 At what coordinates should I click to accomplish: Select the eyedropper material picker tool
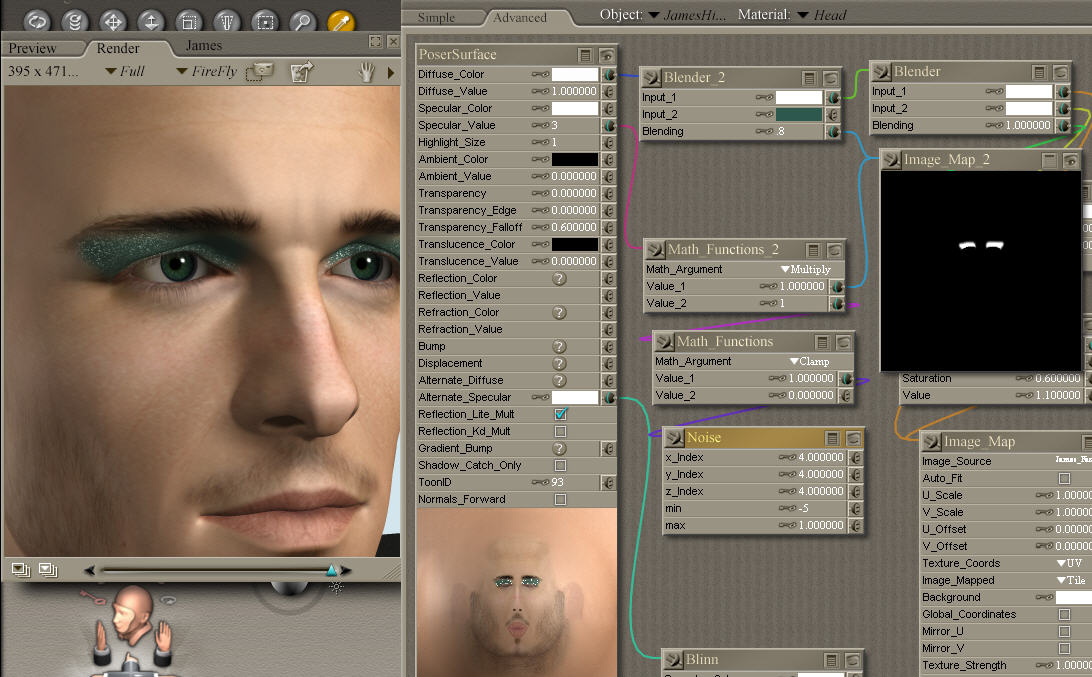coord(342,20)
